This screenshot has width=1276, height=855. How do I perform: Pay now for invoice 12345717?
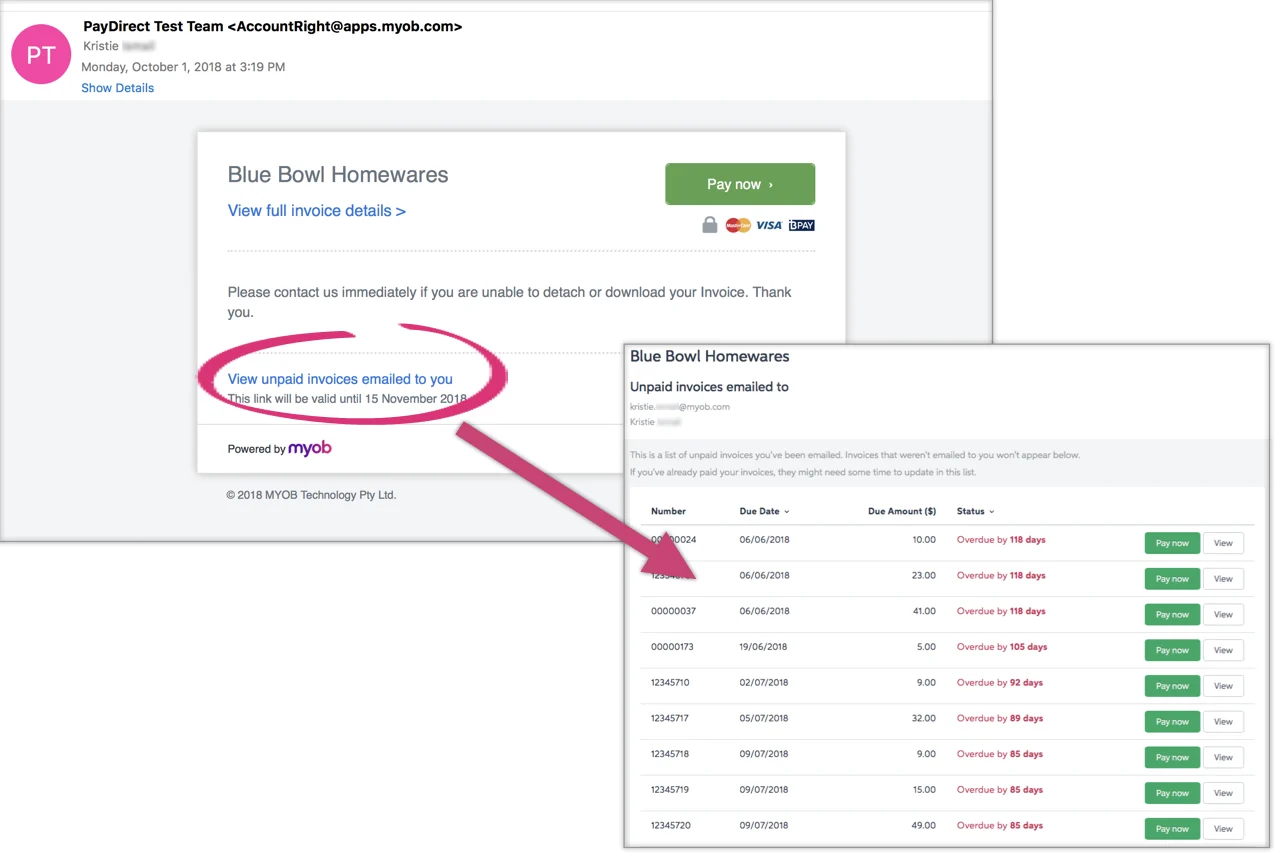tap(1172, 721)
